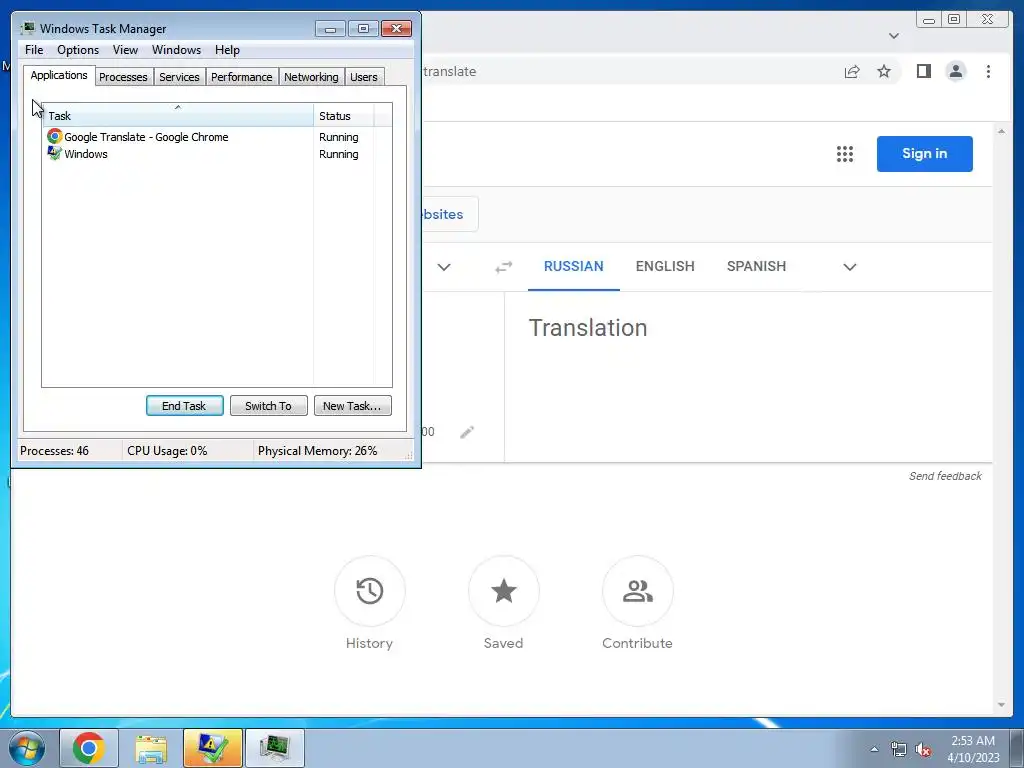Viewport: 1024px width, 768px height.
Task: Open the Contribute people icon
Action: (x=637, y=591)
